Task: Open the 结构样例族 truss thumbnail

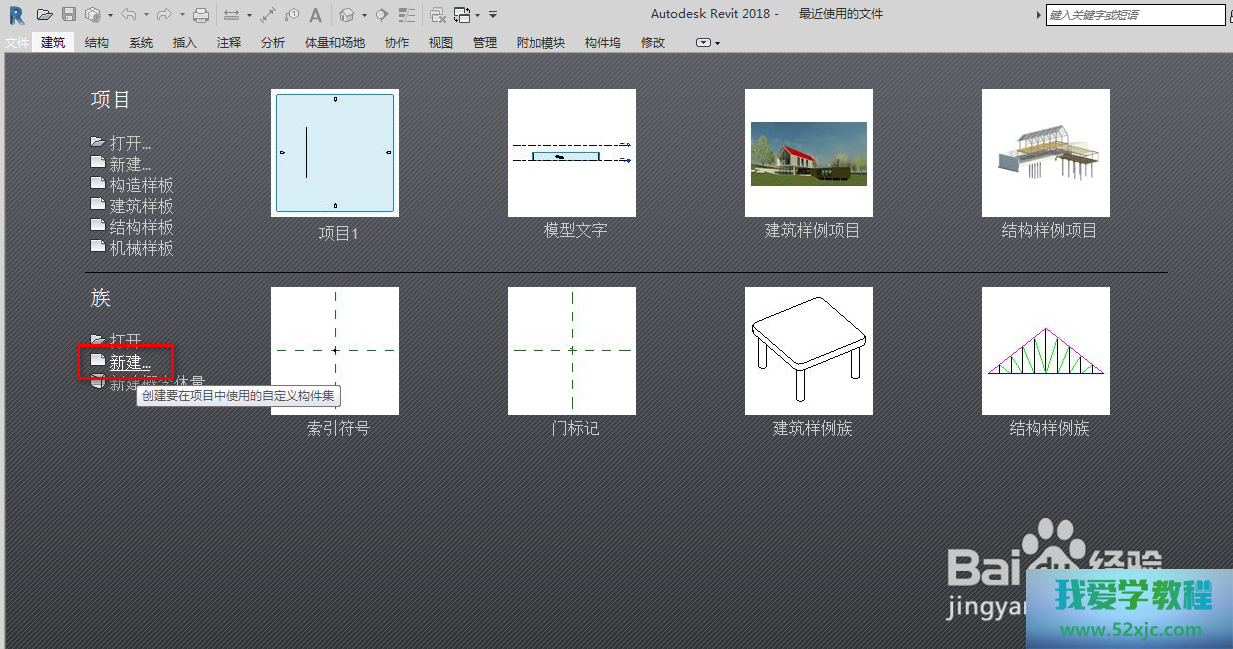Action: [1046, 351]
